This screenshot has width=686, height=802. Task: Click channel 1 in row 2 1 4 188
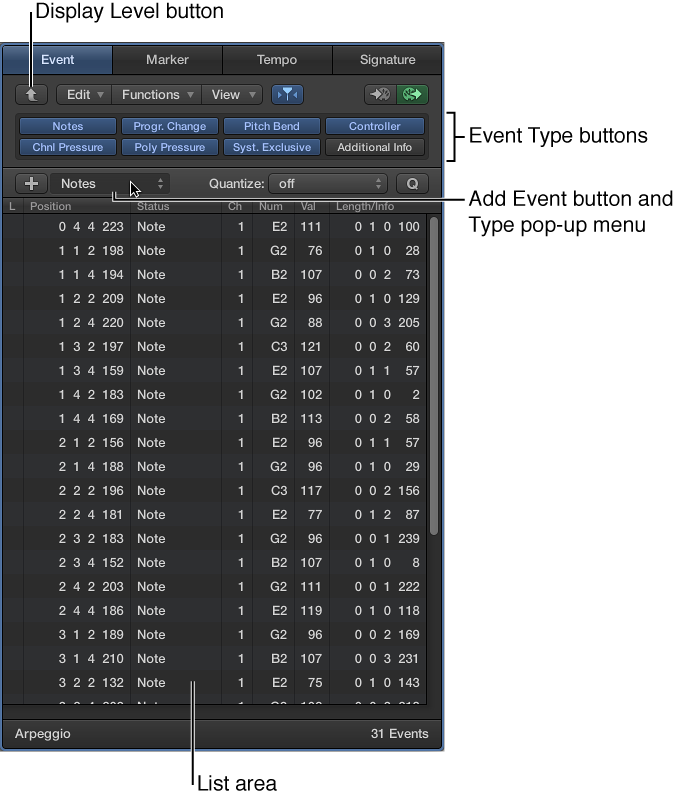241,467
